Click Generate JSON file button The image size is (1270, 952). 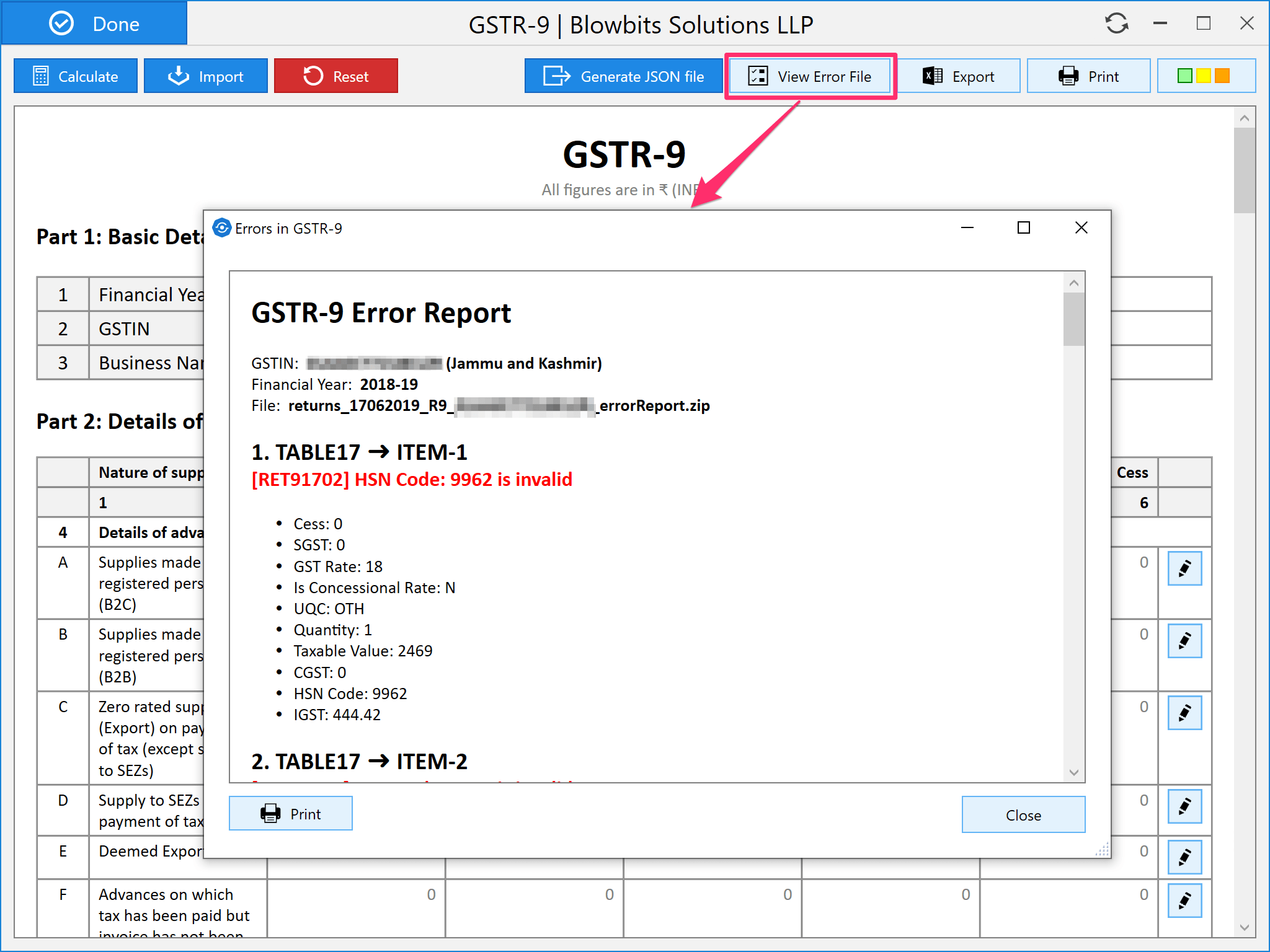click(x=623, y=76)
